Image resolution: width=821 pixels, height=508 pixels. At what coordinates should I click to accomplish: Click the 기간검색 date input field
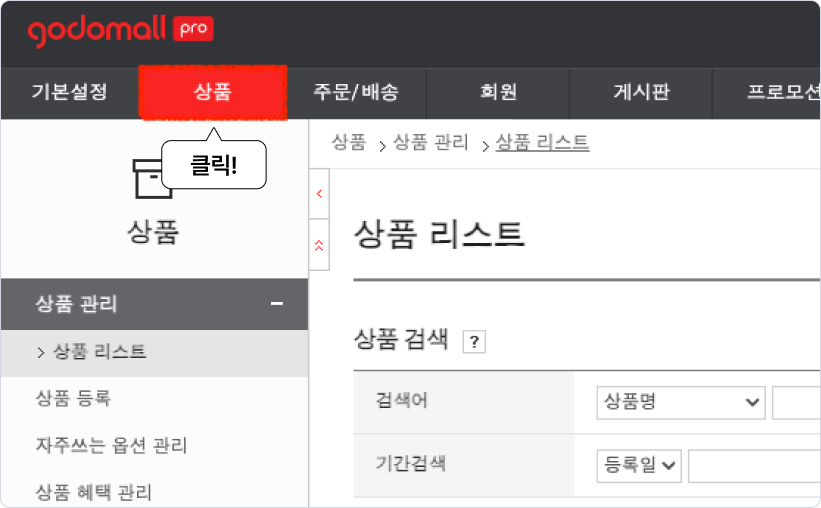(x=755, y=465)
